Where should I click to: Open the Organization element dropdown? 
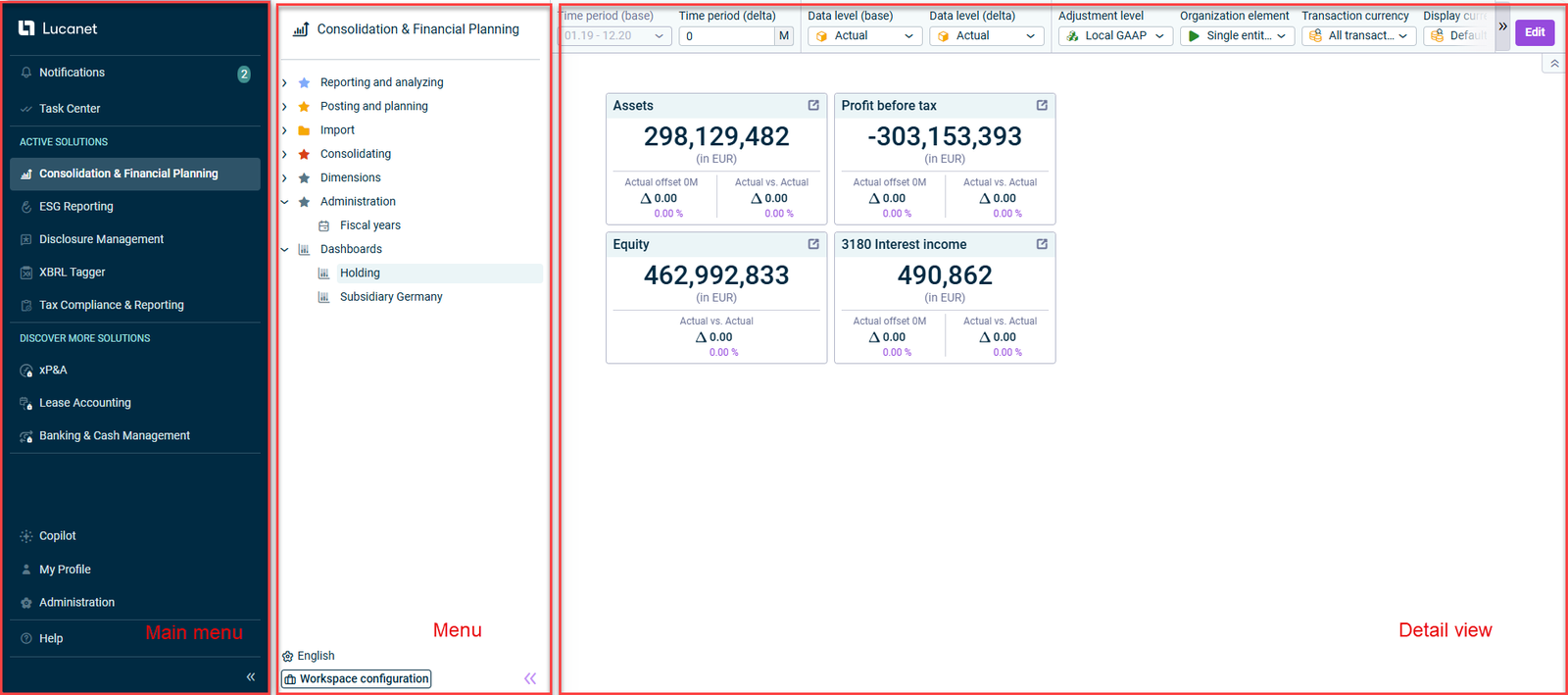click(1237, 36)
